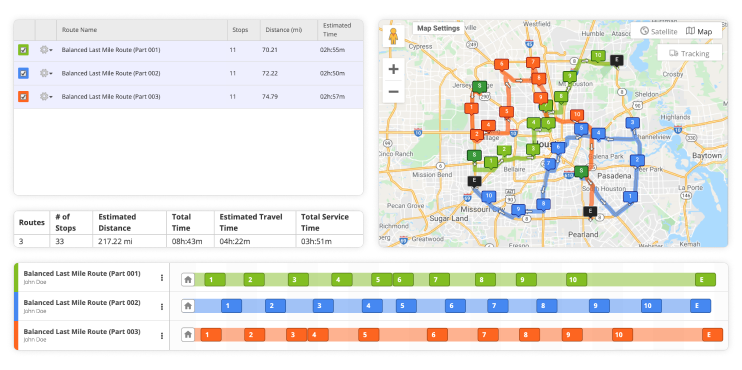The image size is (742, 370).
Task: Open gear dropdown for Part 001 route
Action: pos(46,50)
